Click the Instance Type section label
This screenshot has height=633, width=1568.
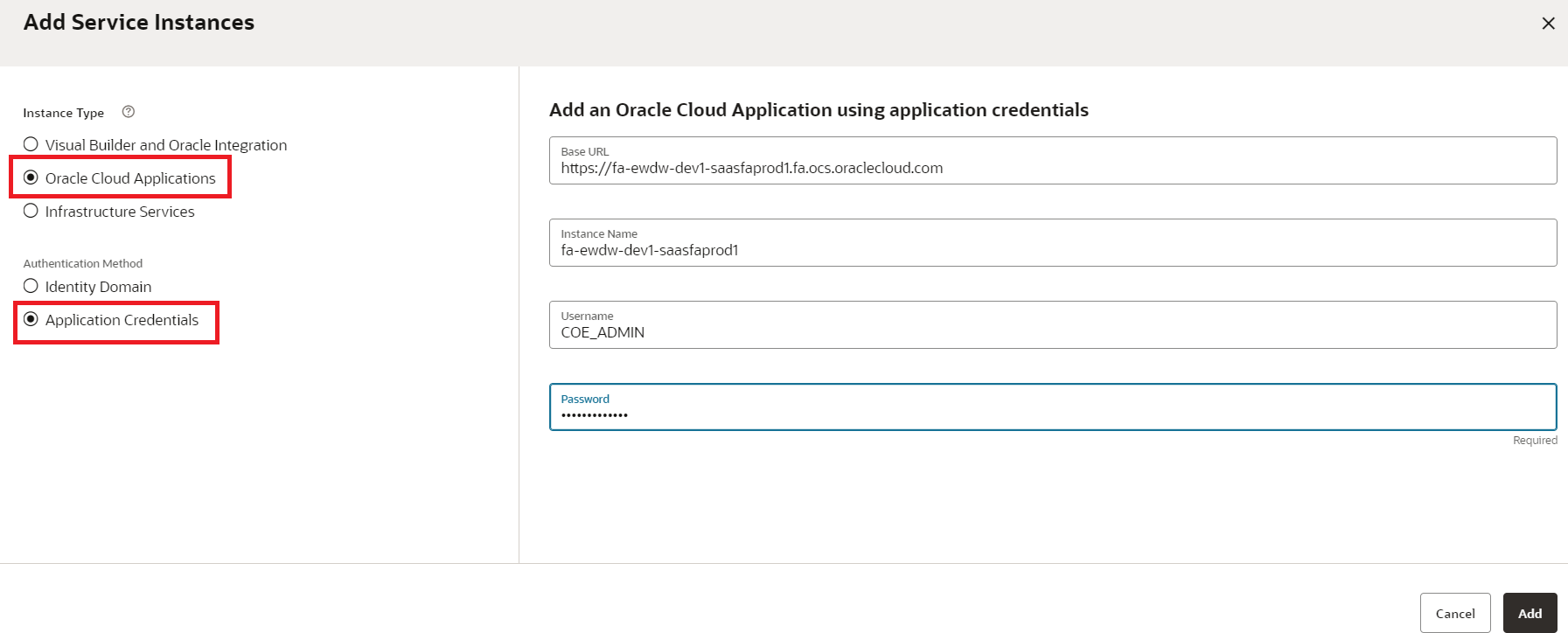tap(63, 113)
